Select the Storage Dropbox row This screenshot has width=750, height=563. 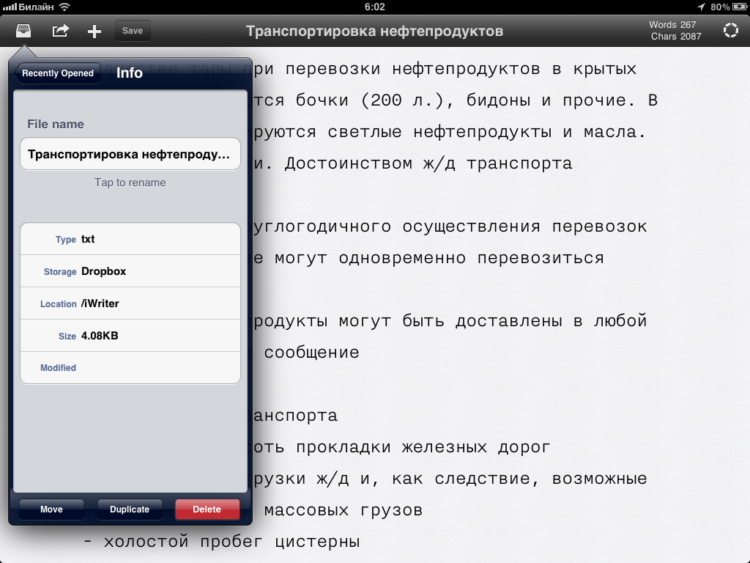point(130,271)
